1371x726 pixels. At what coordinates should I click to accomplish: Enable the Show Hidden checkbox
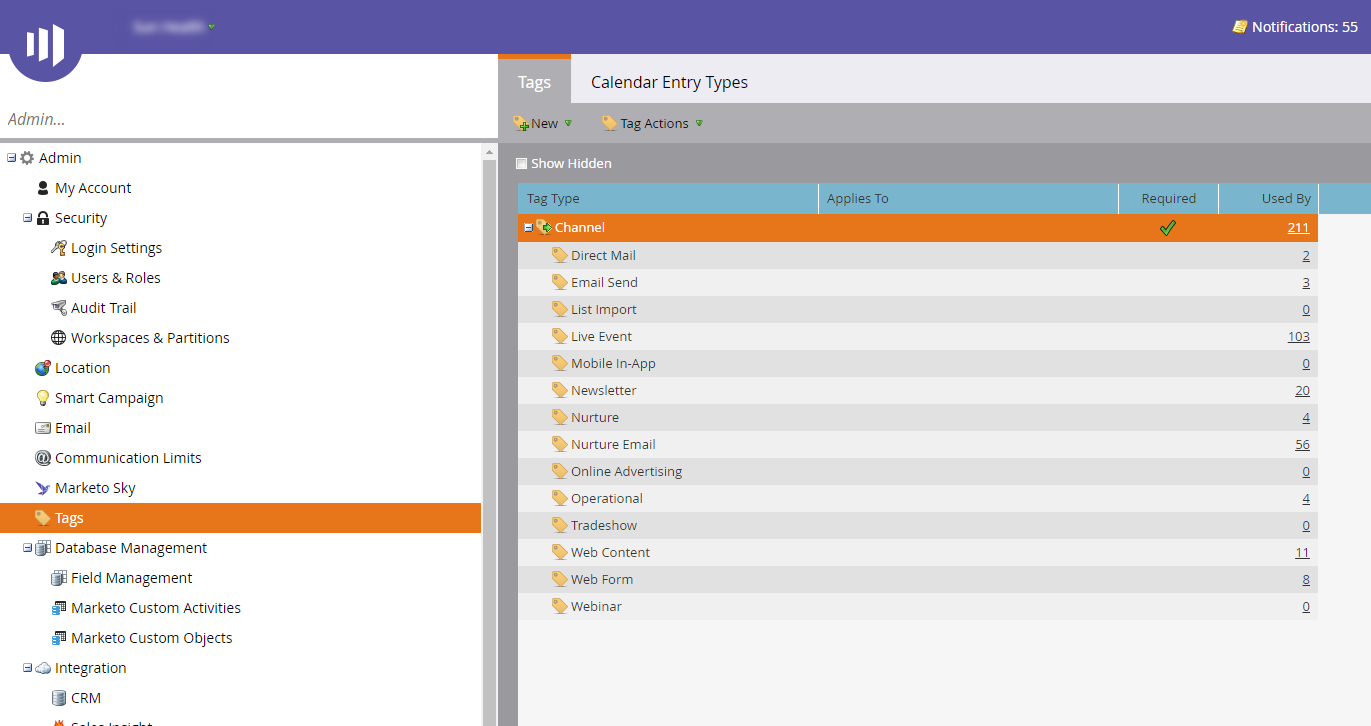[521, 162]
